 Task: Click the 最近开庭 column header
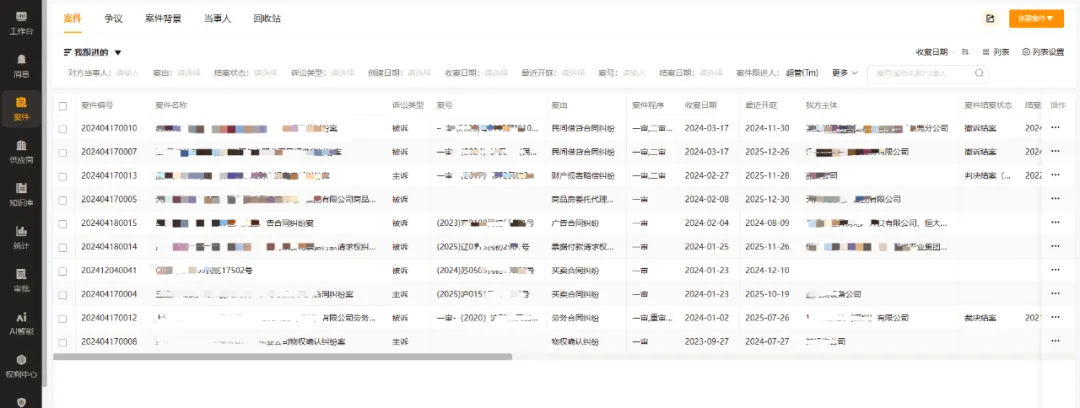[x=761, y=106]
